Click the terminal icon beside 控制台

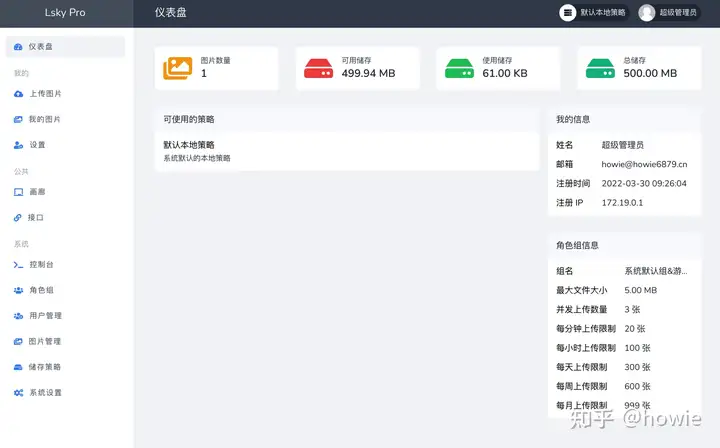tap(18, 265)
